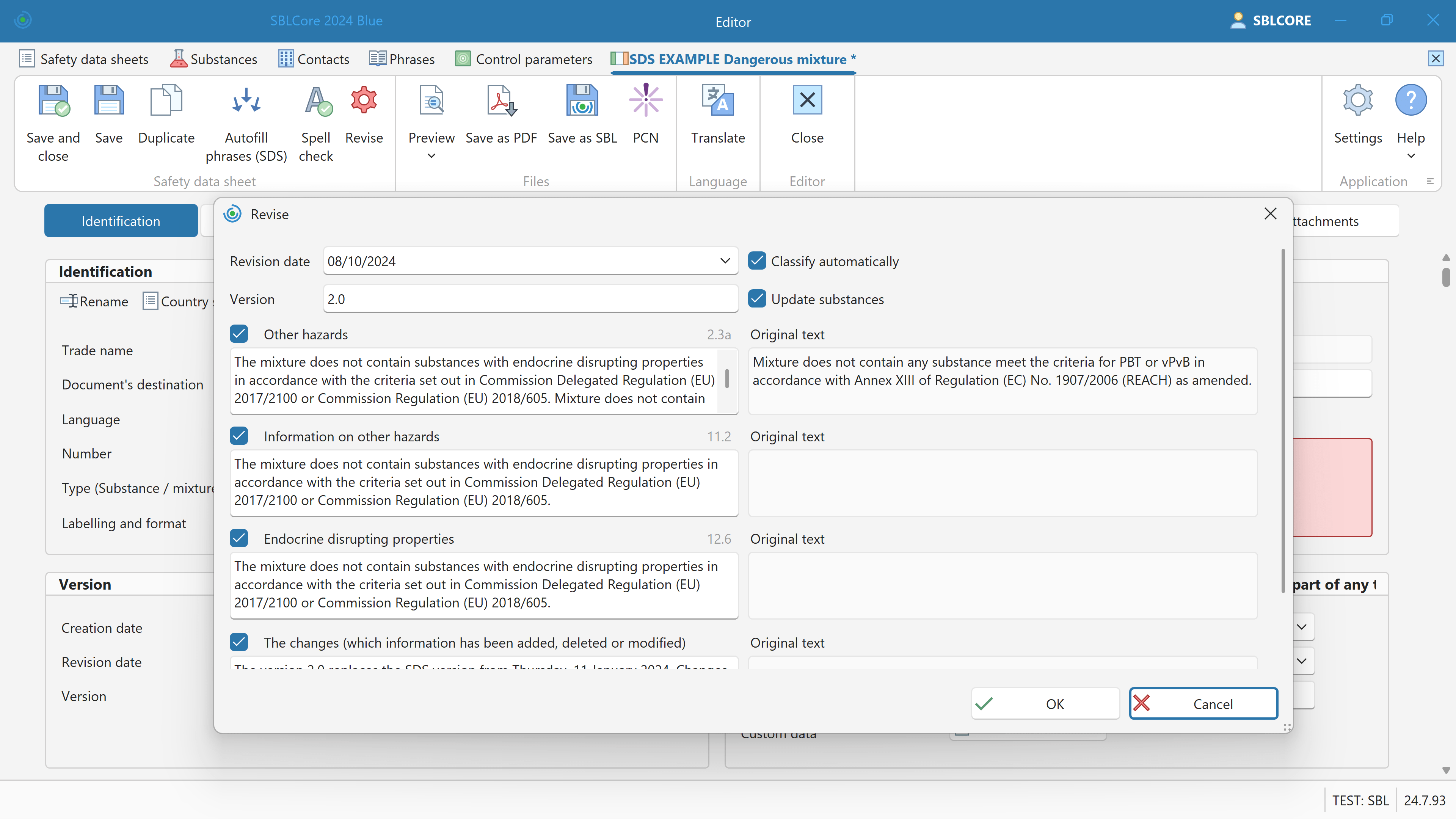Toggle the Update substances checkbox
Image resolution: width=1456 pixels, height=819 pixels.
pyautogui.click(x=757, y=299)
